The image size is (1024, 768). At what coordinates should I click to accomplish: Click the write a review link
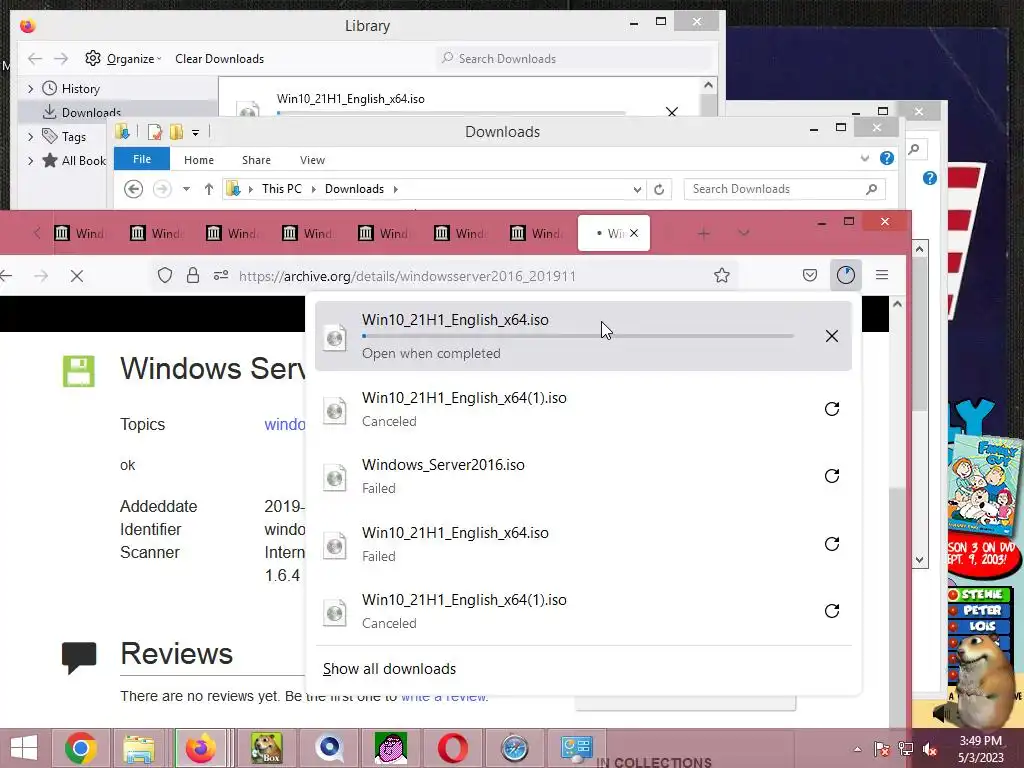(444, 697)
